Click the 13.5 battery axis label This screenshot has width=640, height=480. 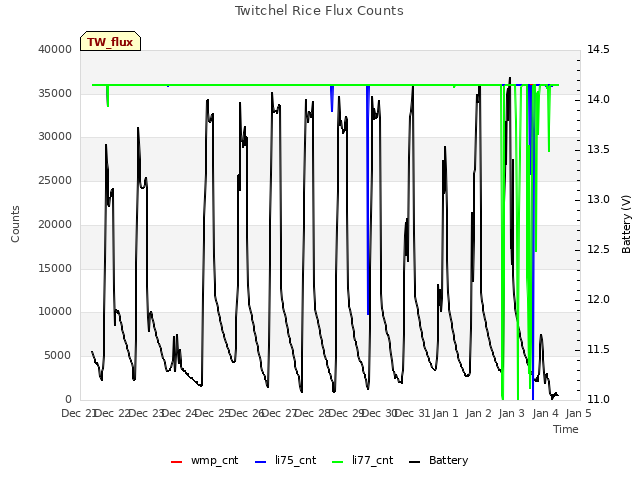point(598,149)
